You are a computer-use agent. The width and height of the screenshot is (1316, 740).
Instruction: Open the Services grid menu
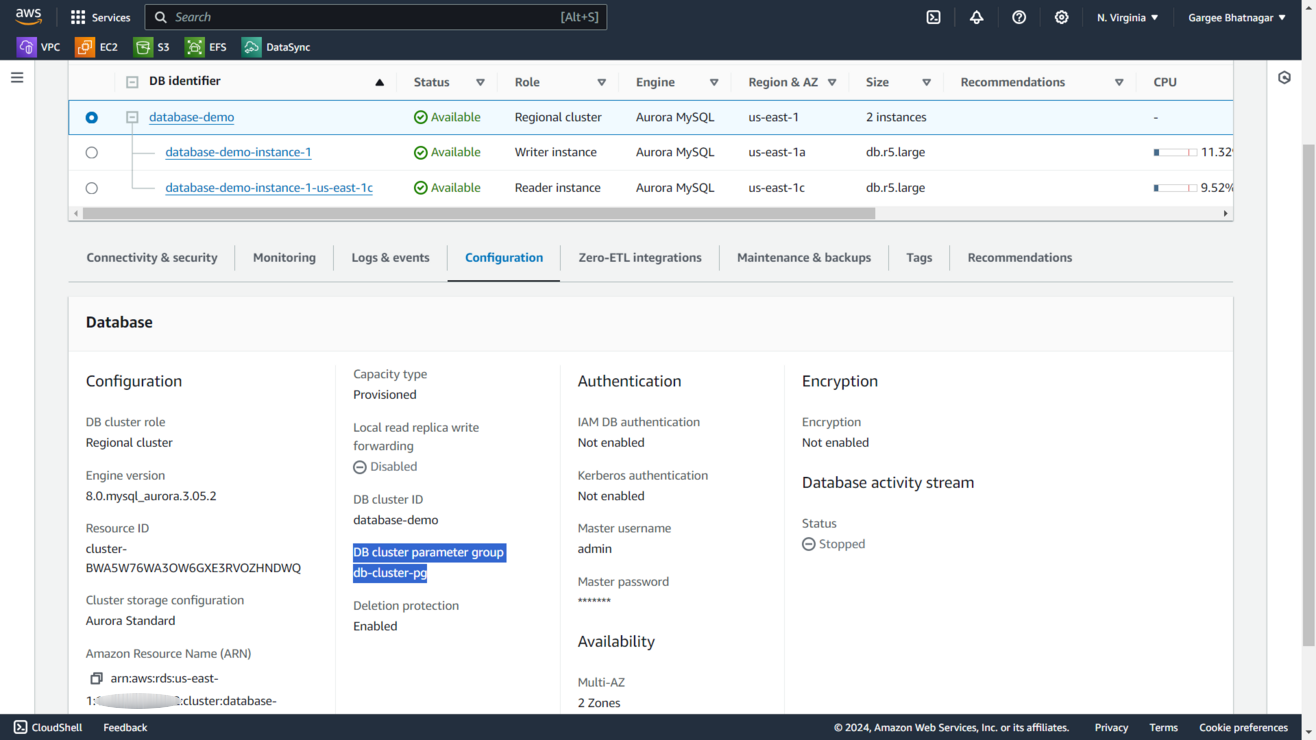(78, 17)
